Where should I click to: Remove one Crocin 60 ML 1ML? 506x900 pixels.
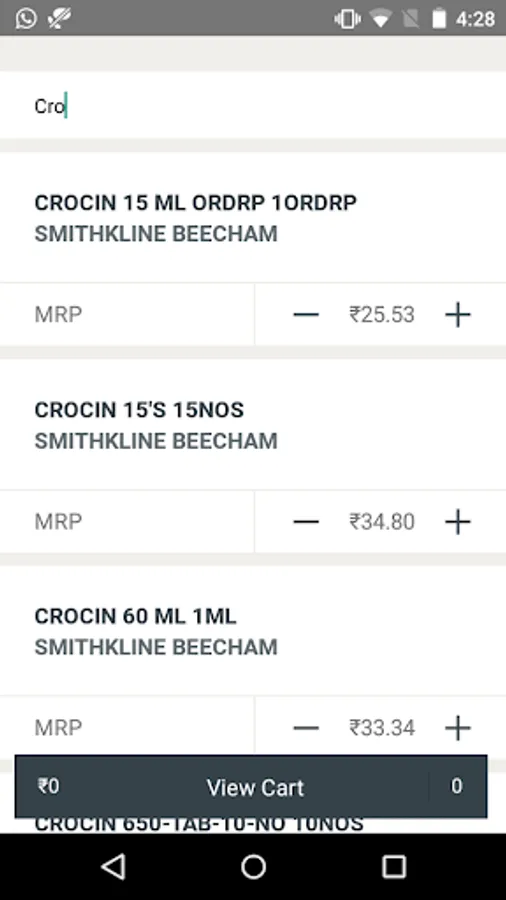pyautogui.click(x=306, y=728)
